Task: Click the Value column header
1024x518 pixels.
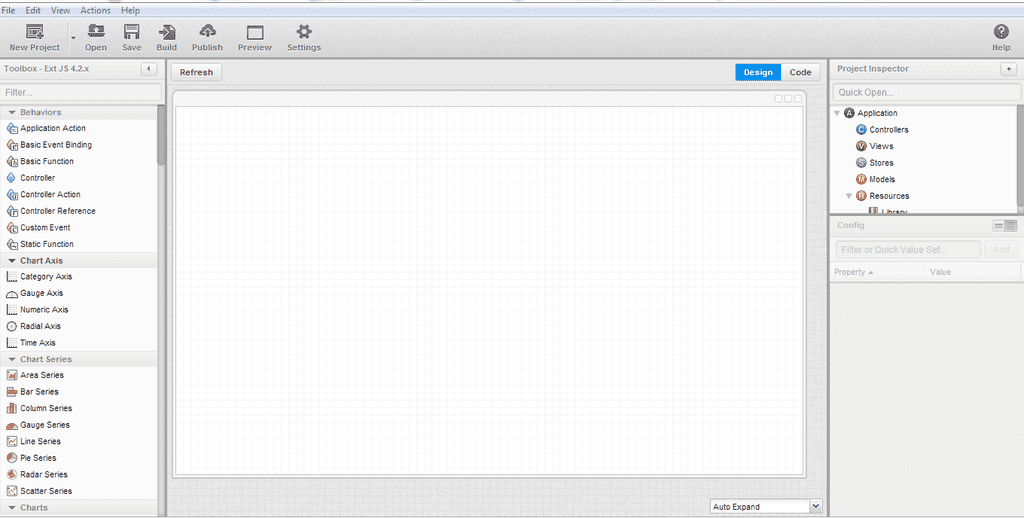Action: [973, 272]
